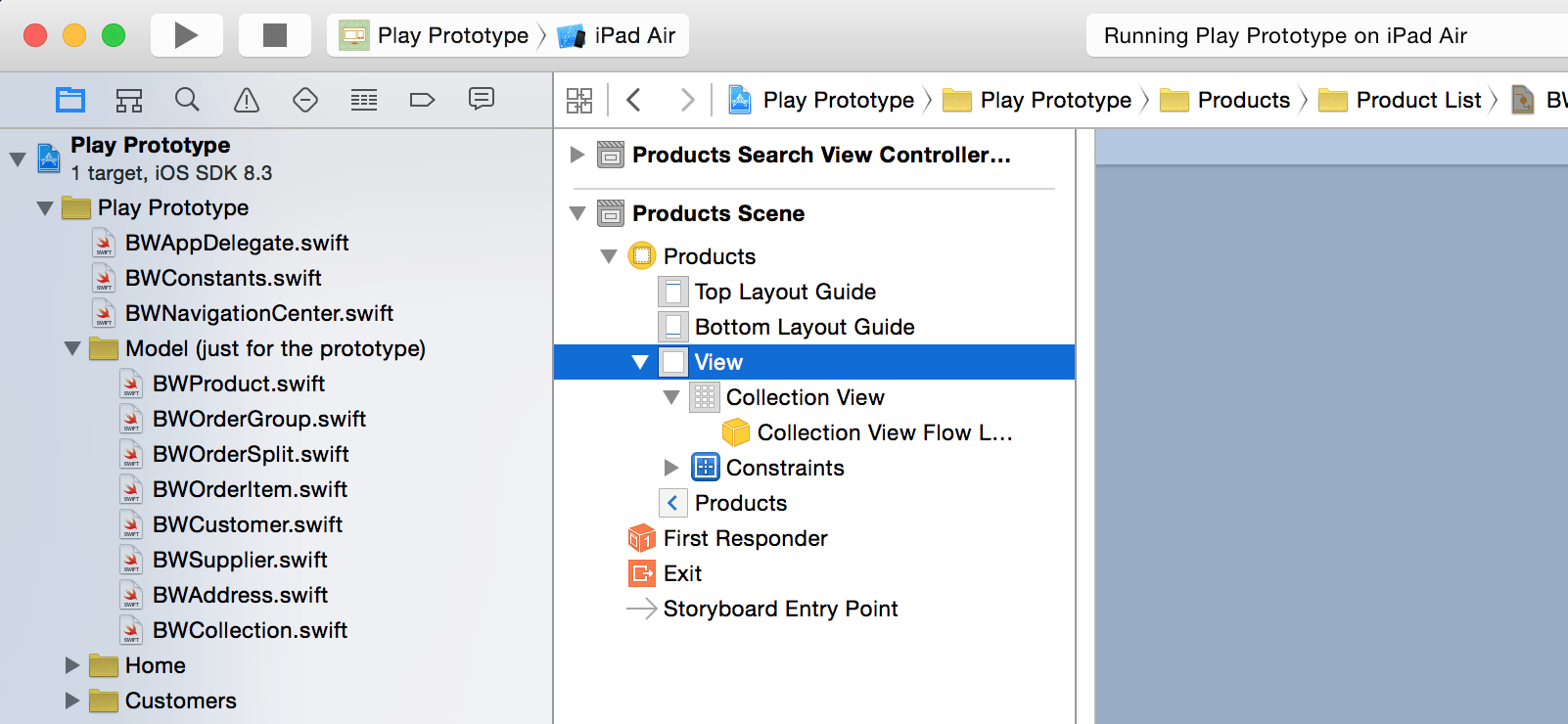Run the project with the Play button
The height and width of the screenshot is (724, 1568).
coord(186,35)
